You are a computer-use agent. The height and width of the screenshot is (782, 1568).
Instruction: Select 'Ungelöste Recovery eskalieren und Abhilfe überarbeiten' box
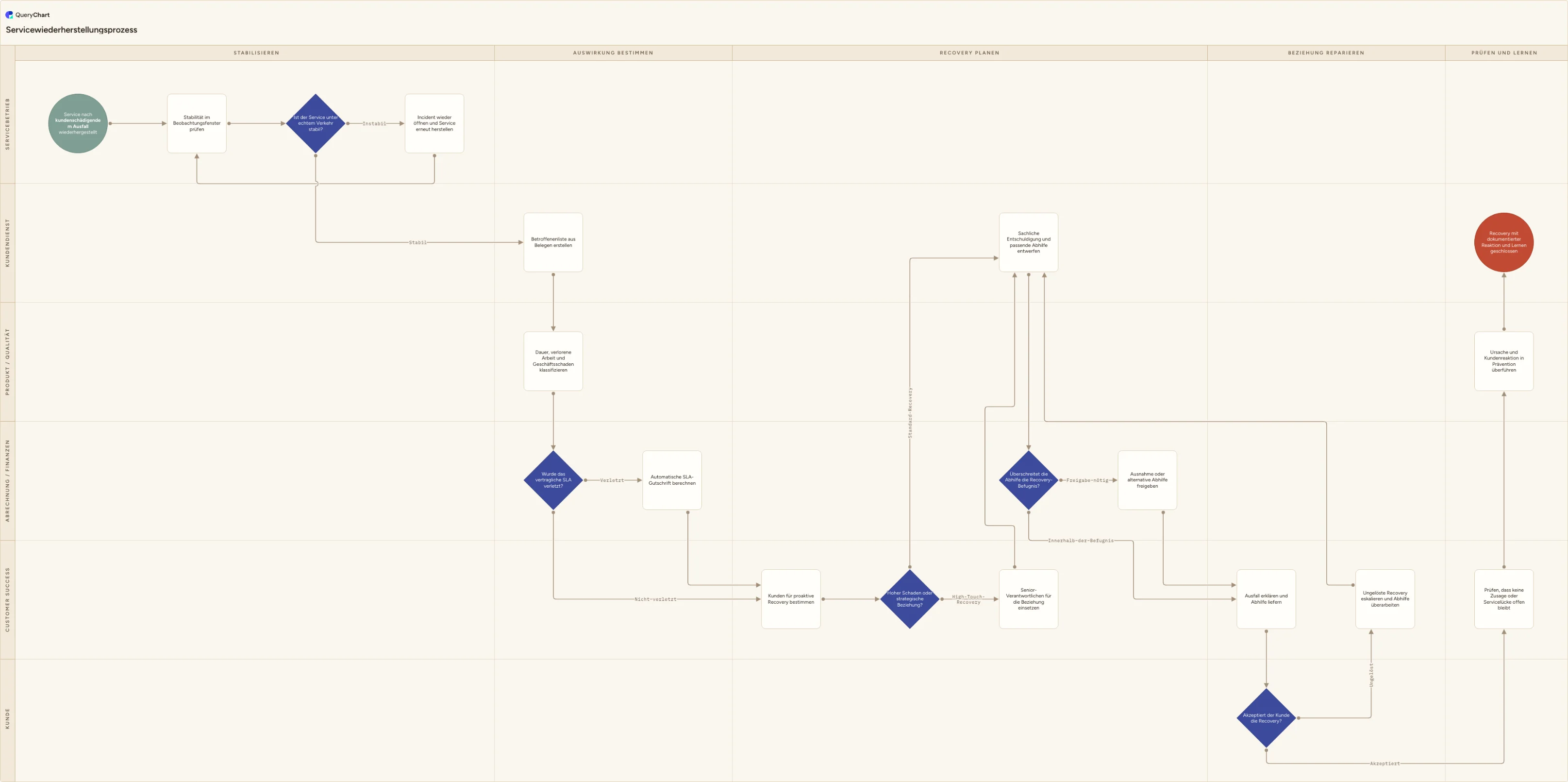(x=1385, y=599)
